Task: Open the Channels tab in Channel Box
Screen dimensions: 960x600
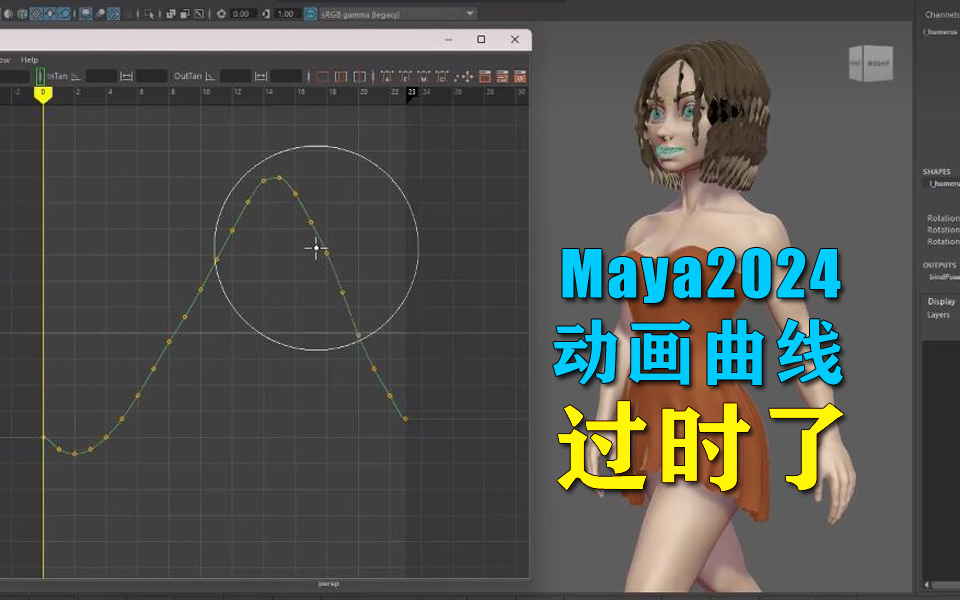Action: click(x=942, y=15)
